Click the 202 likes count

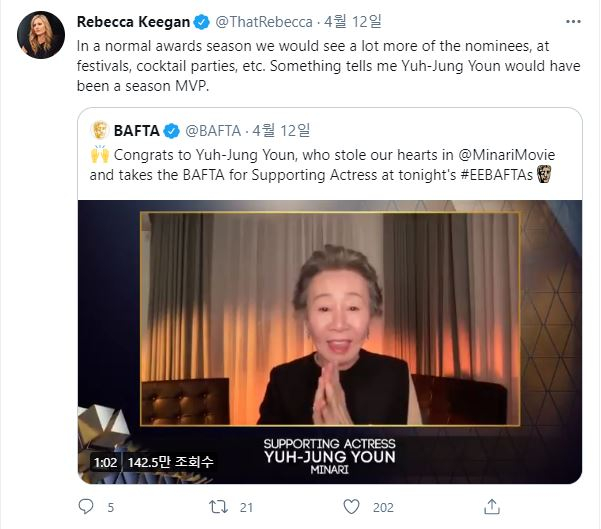(x=383, y=507)
